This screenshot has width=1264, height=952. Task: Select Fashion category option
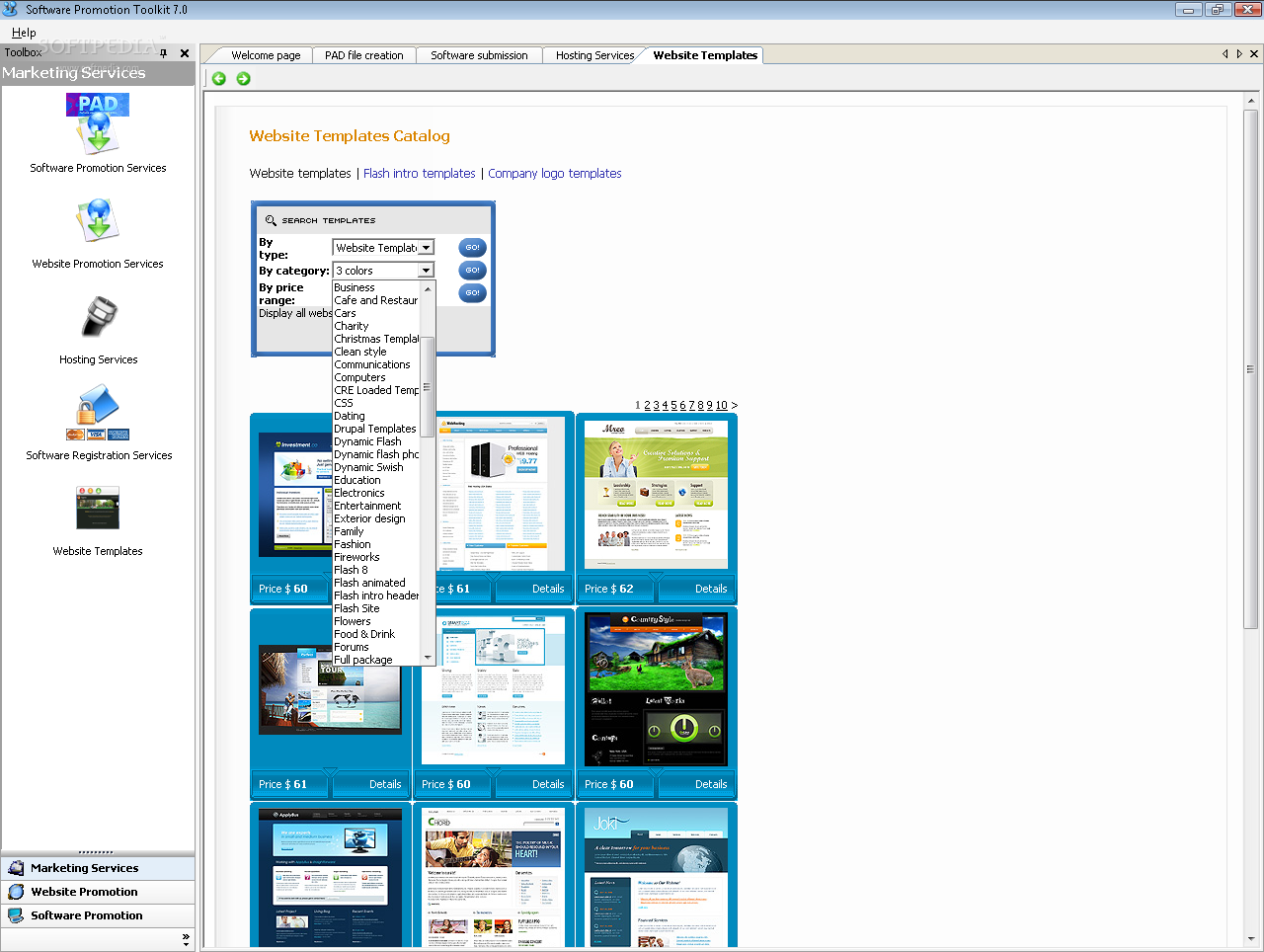[377, 544]
